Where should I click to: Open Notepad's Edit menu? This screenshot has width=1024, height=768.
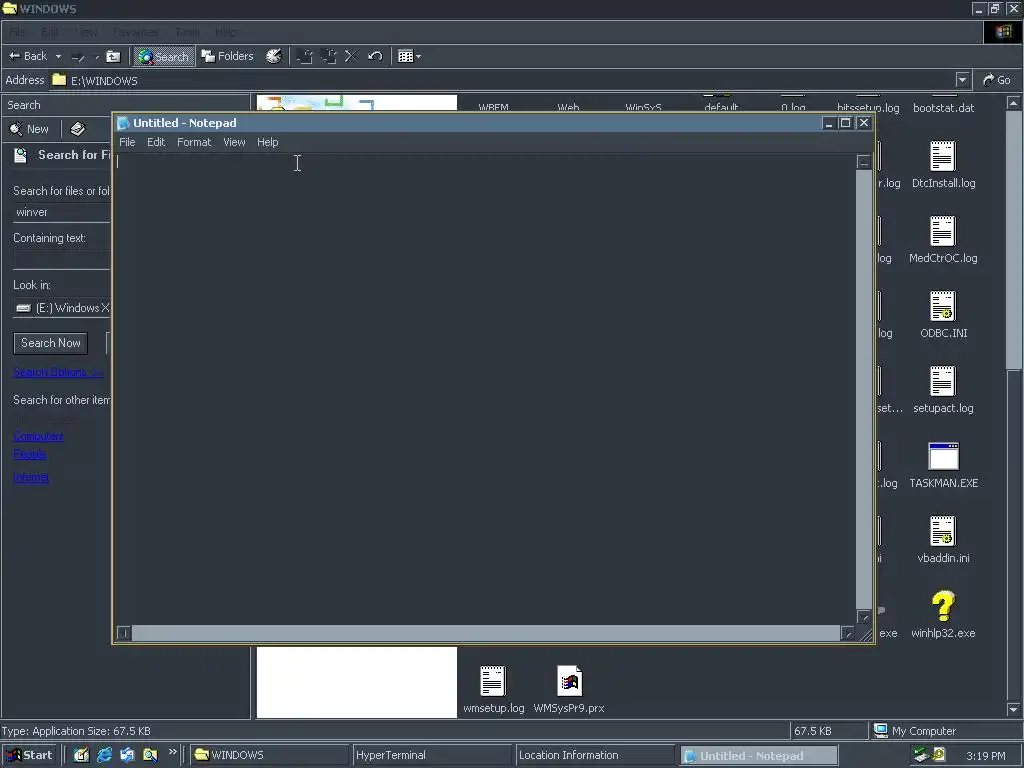pos(155,142)
